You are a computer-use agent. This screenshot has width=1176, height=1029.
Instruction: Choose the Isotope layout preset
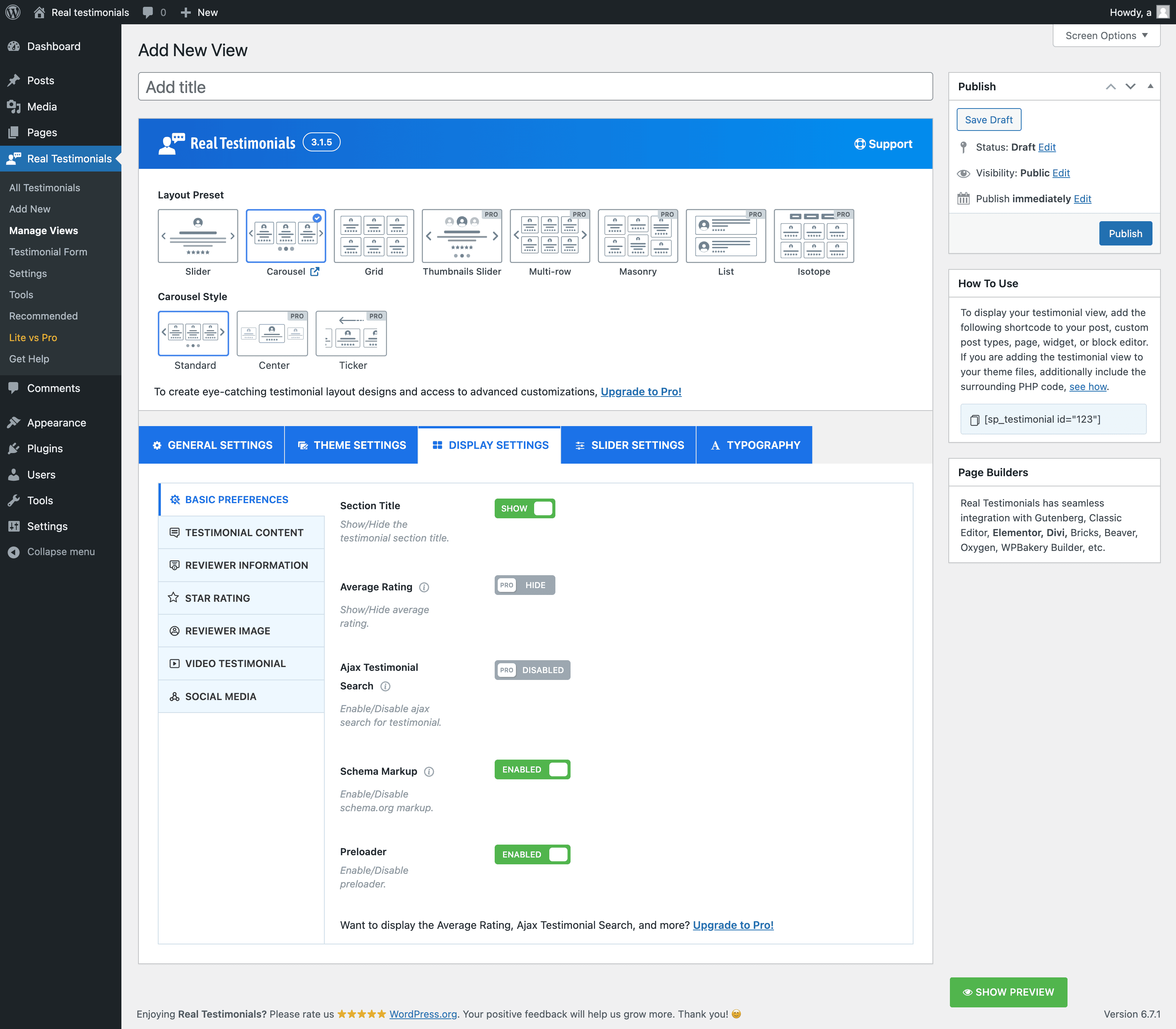814,236
